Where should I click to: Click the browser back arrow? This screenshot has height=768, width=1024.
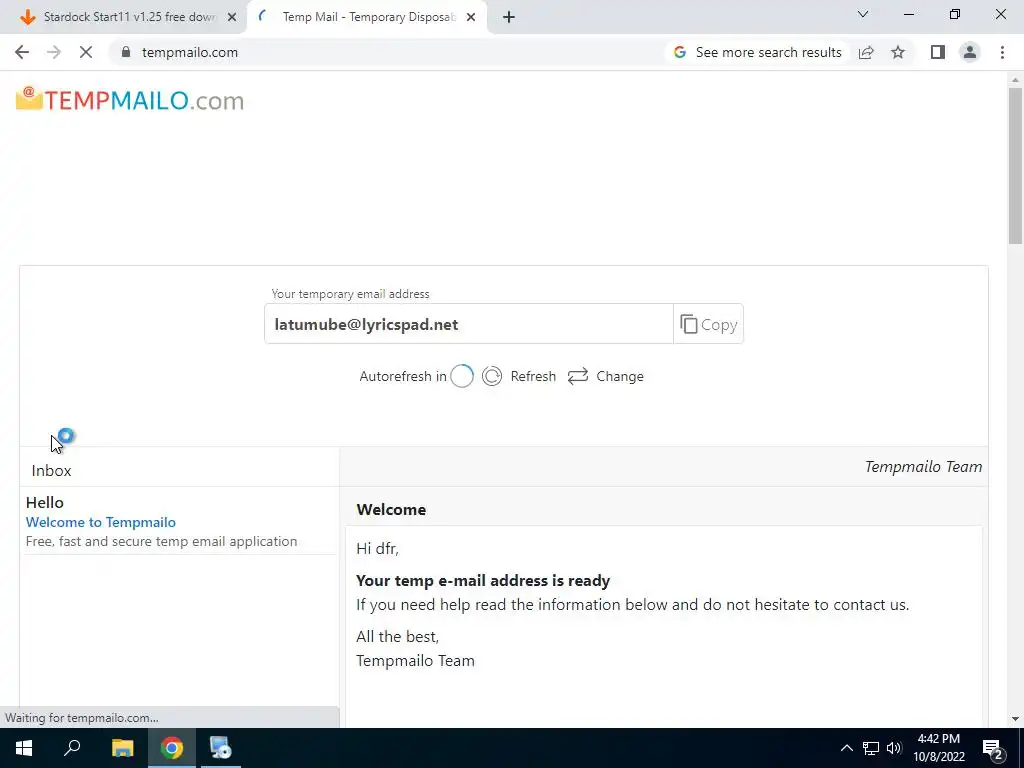click(x=22, y=52)
